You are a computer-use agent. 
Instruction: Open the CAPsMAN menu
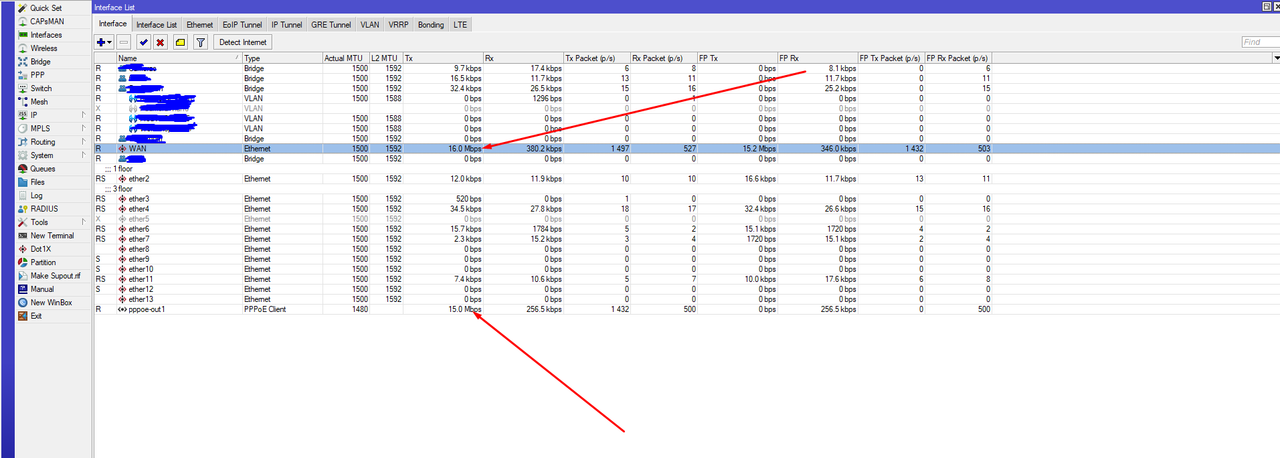(x=45, y=21)
